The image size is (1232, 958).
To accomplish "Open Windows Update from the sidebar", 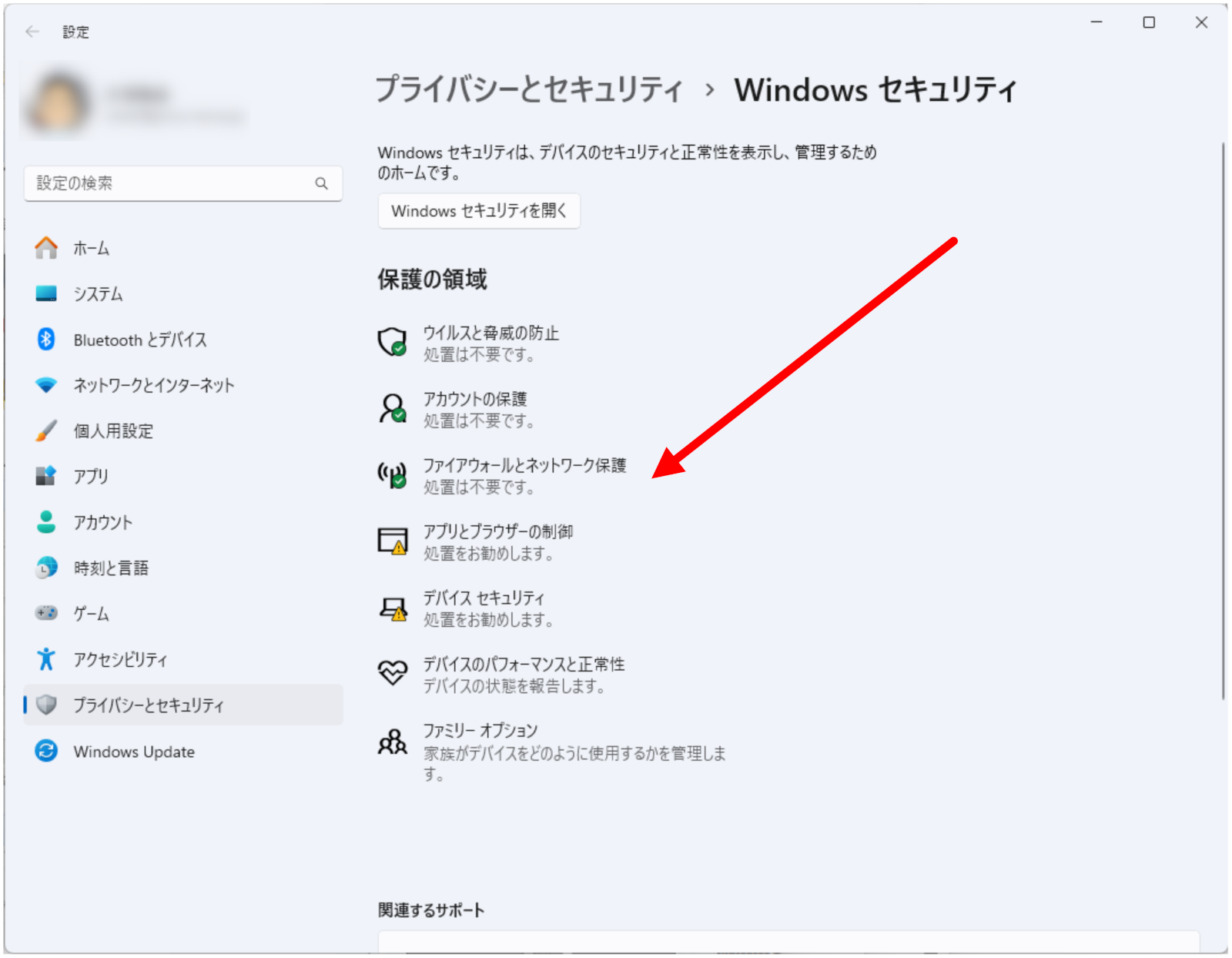I will 133,752.
